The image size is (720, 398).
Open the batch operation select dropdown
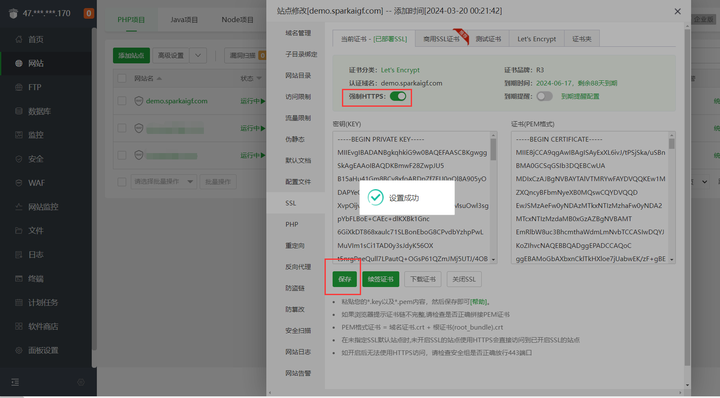click(163, 182)
